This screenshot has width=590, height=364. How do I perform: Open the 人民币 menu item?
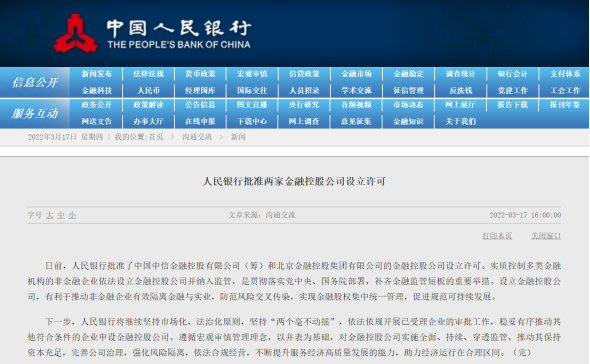click(149, 90)
